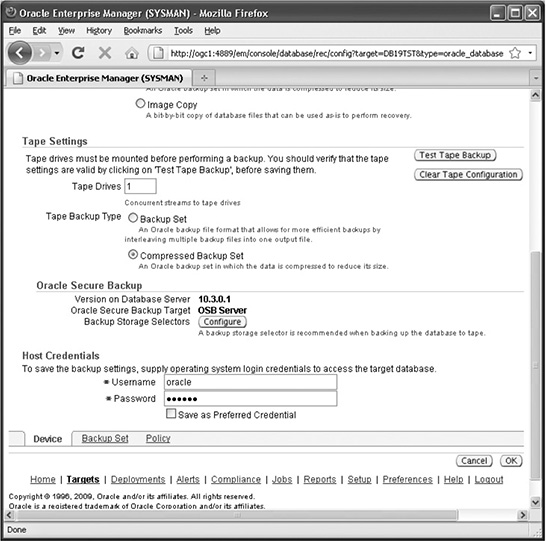Open the Deployments footer link

click(x=138, y=480)
